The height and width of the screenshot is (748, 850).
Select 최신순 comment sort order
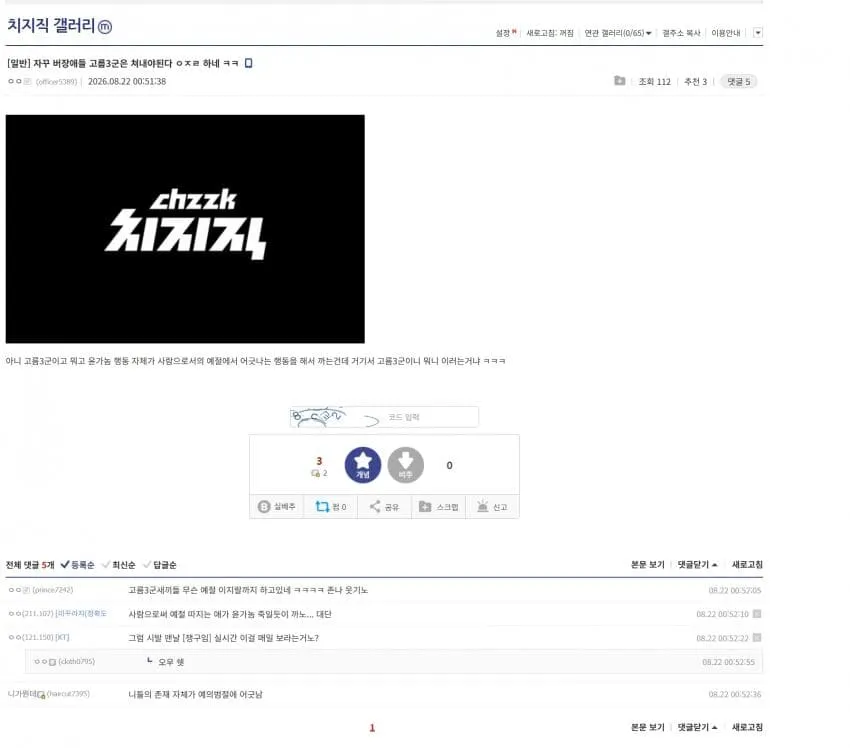119,565
